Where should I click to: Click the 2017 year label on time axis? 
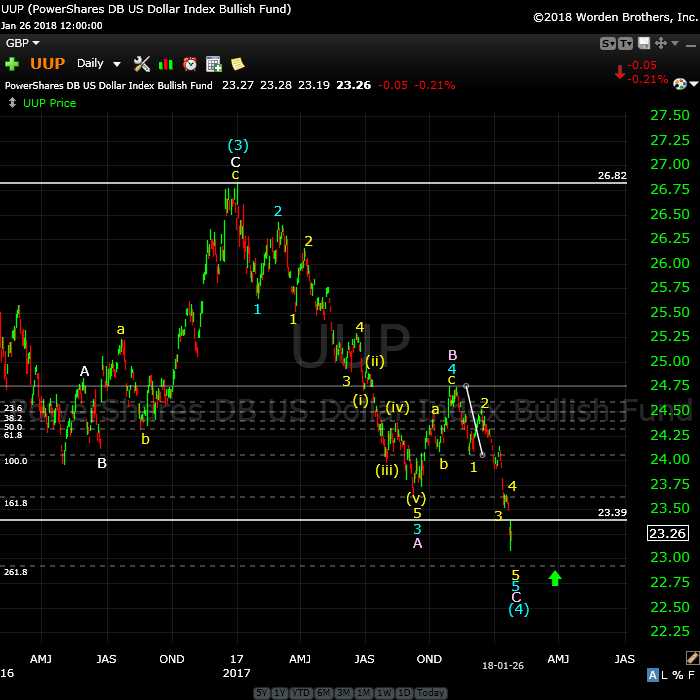[x=236, y=673]
